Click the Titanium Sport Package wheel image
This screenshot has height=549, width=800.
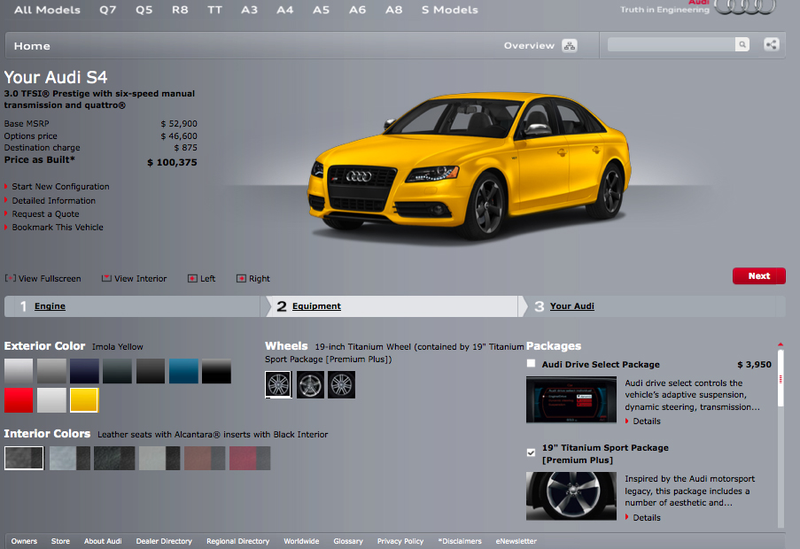pos(571,496)
